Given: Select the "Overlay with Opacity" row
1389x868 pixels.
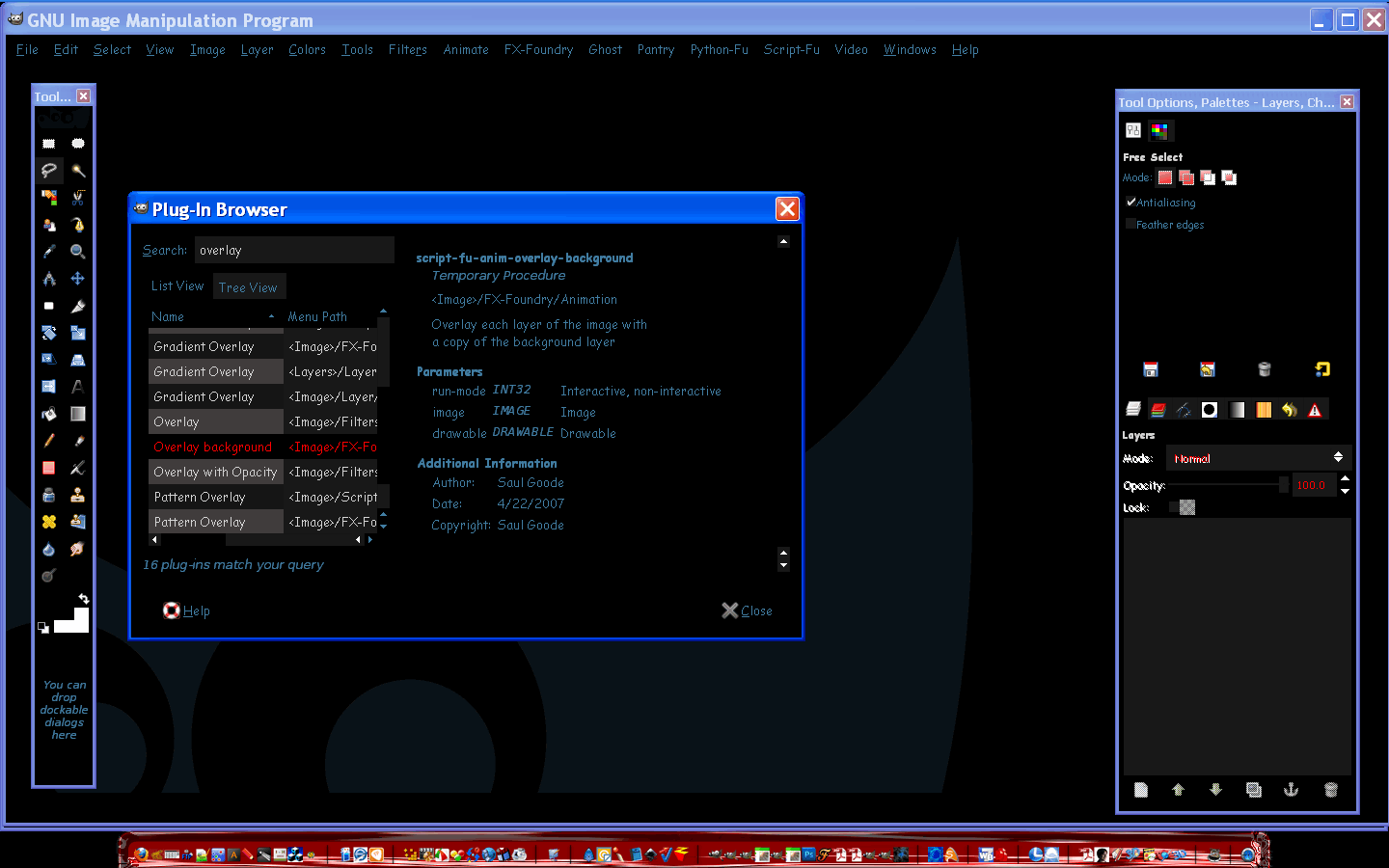Looking at the screenshot, I should pos(262,472).
